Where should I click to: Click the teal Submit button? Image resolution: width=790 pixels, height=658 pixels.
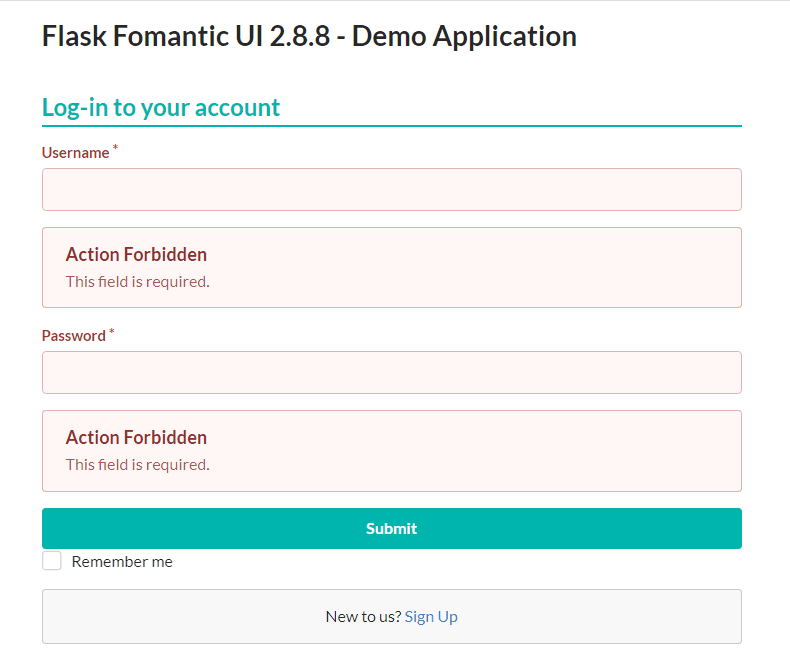coord(391,528)
